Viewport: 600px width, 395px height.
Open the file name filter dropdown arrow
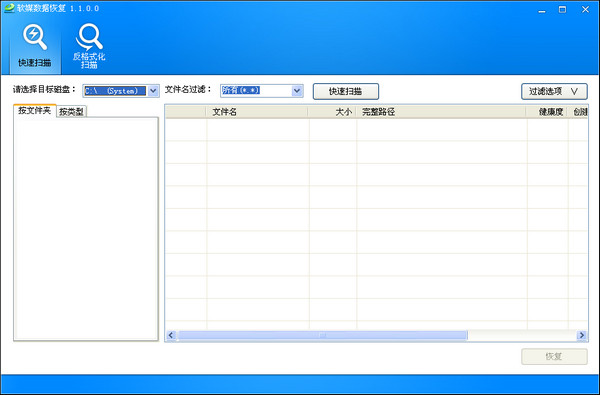(297, 91)
